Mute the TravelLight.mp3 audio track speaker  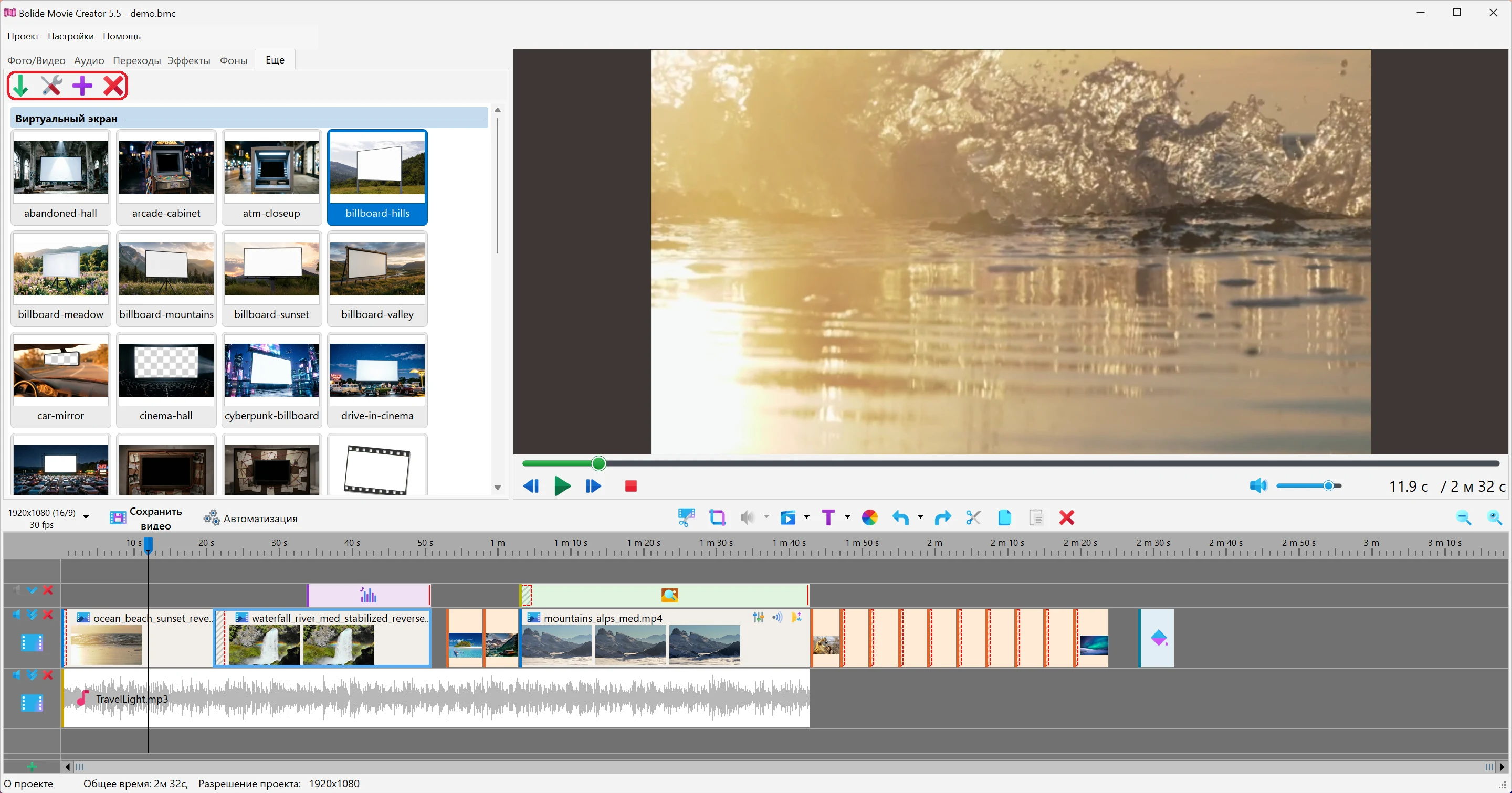click(x=16, y=675)
